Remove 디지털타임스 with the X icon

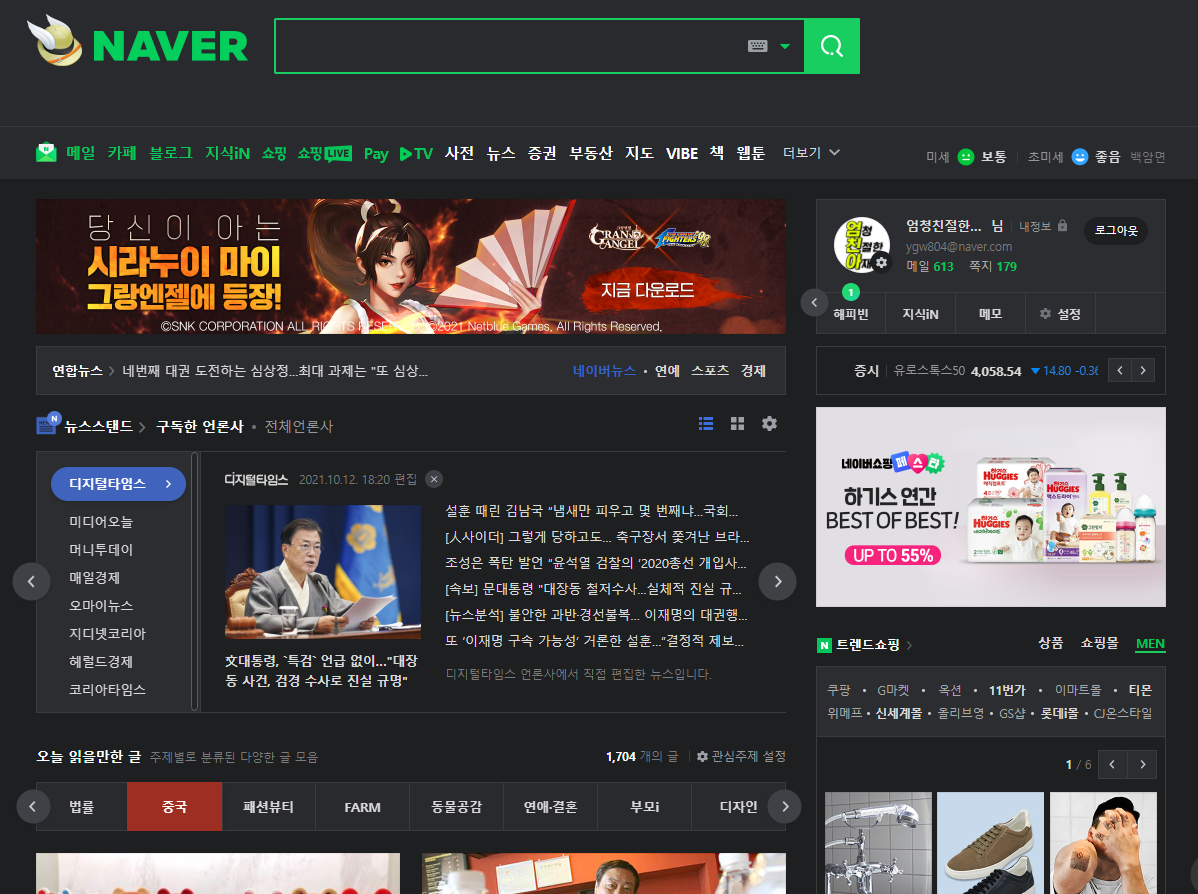pyautogui.click(x=434, y=479)
